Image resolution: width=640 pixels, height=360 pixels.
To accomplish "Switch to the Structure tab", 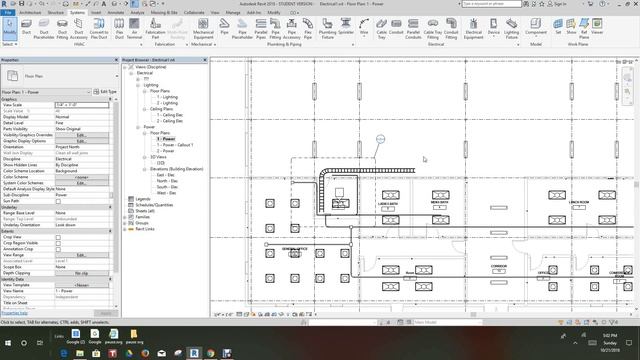I will tap(56, 13).
